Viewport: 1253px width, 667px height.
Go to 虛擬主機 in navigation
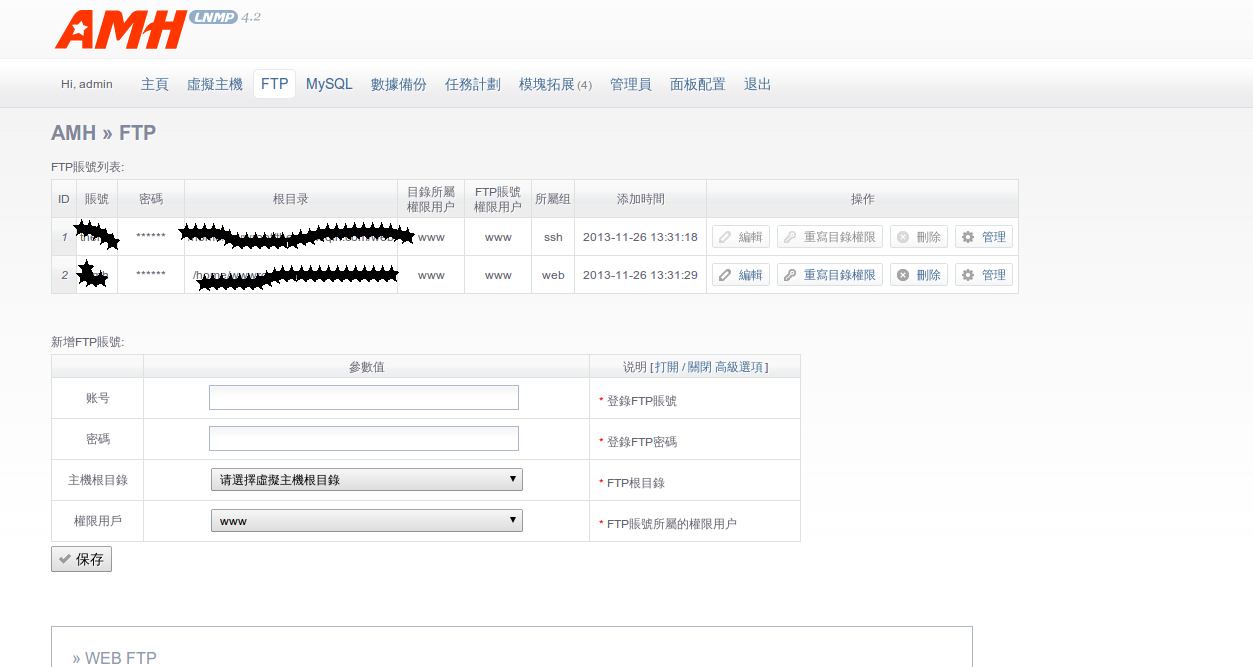[x=215, y=85]
